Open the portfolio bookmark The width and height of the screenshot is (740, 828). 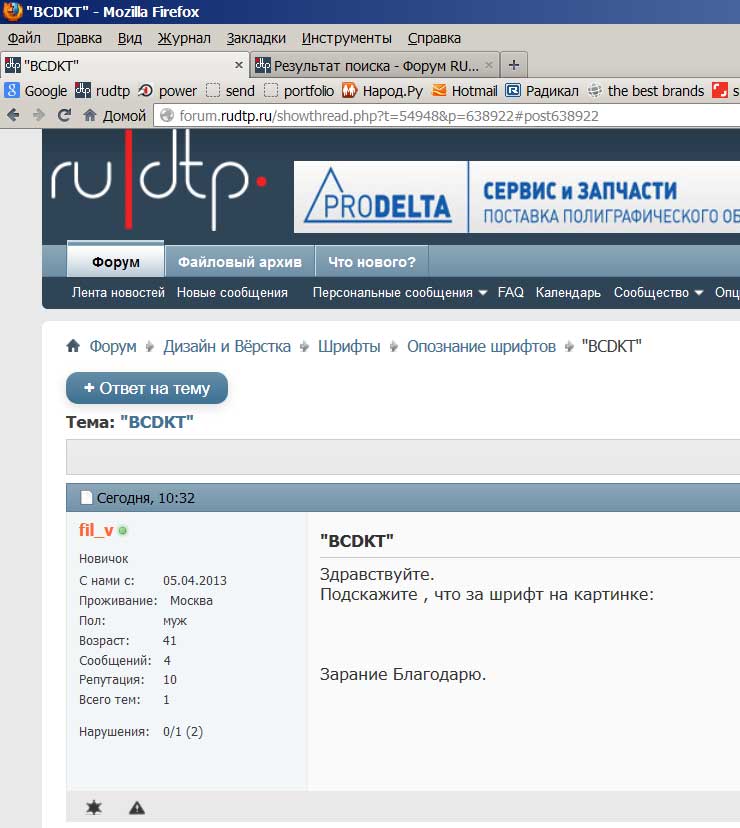click(299, 91)
